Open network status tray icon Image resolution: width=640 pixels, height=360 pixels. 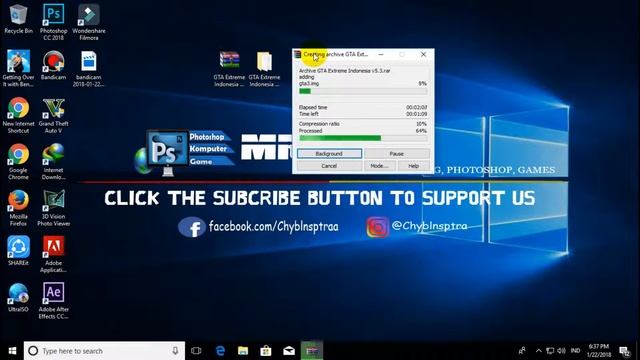(550, 351)
